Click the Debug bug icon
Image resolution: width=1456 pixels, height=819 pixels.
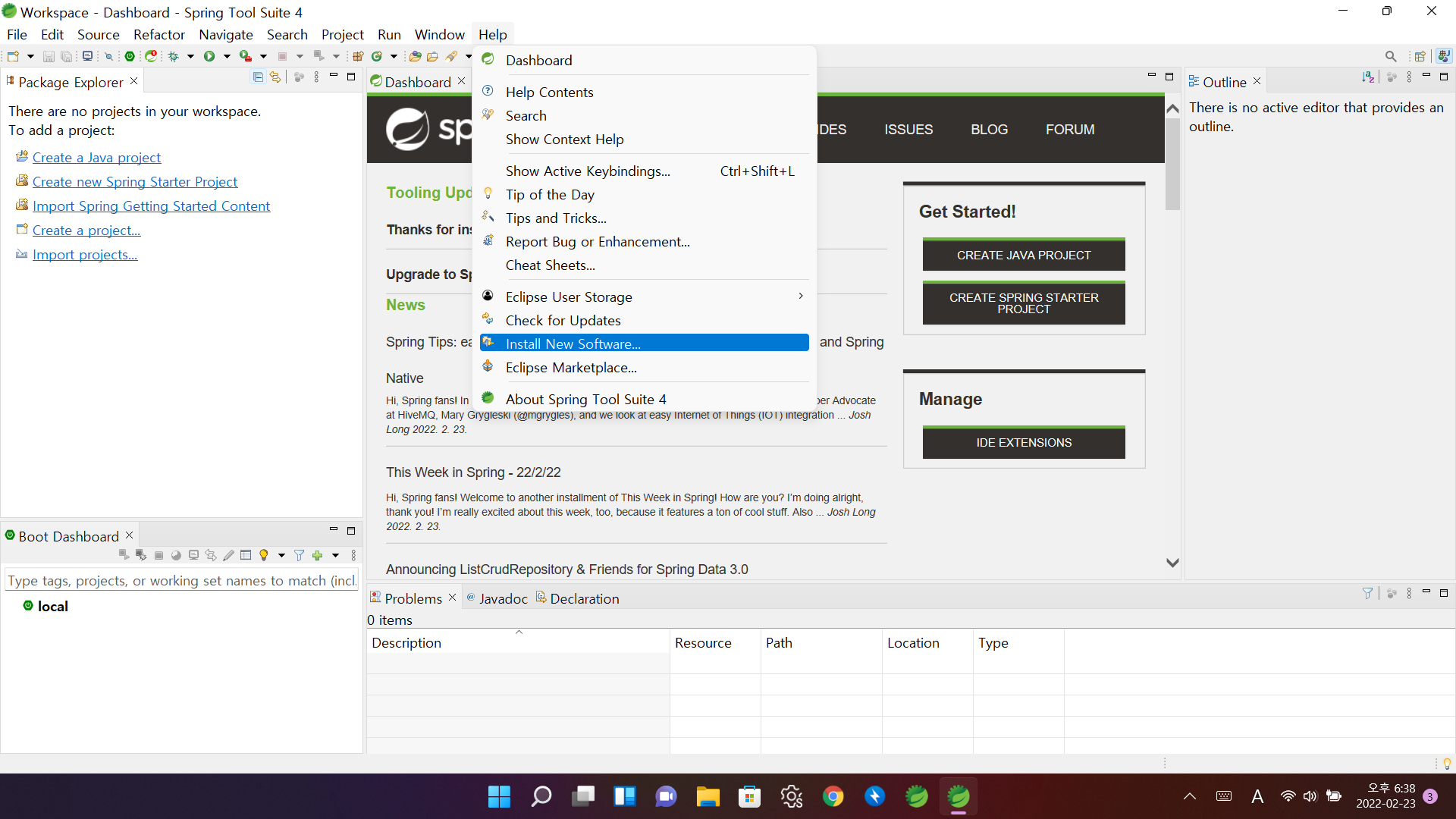point(174,56)
